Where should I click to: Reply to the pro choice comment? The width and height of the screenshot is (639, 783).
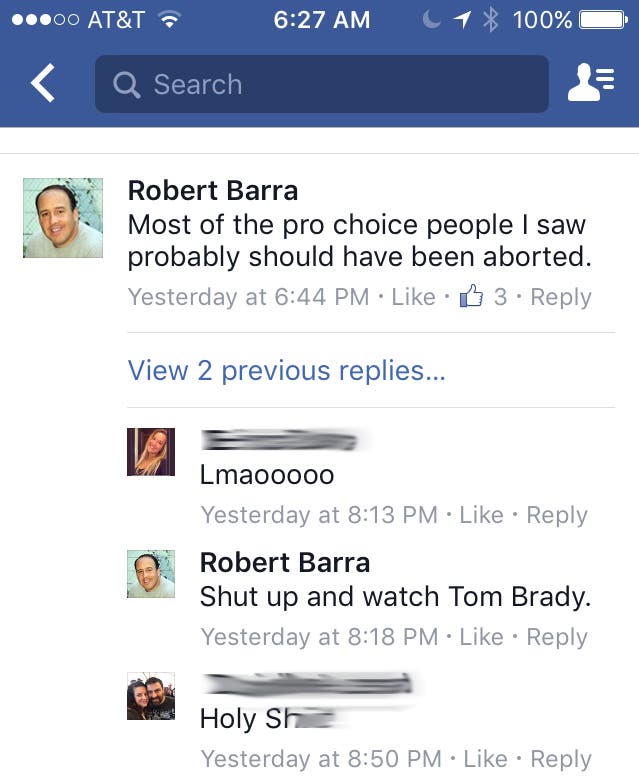coord(560,297)
